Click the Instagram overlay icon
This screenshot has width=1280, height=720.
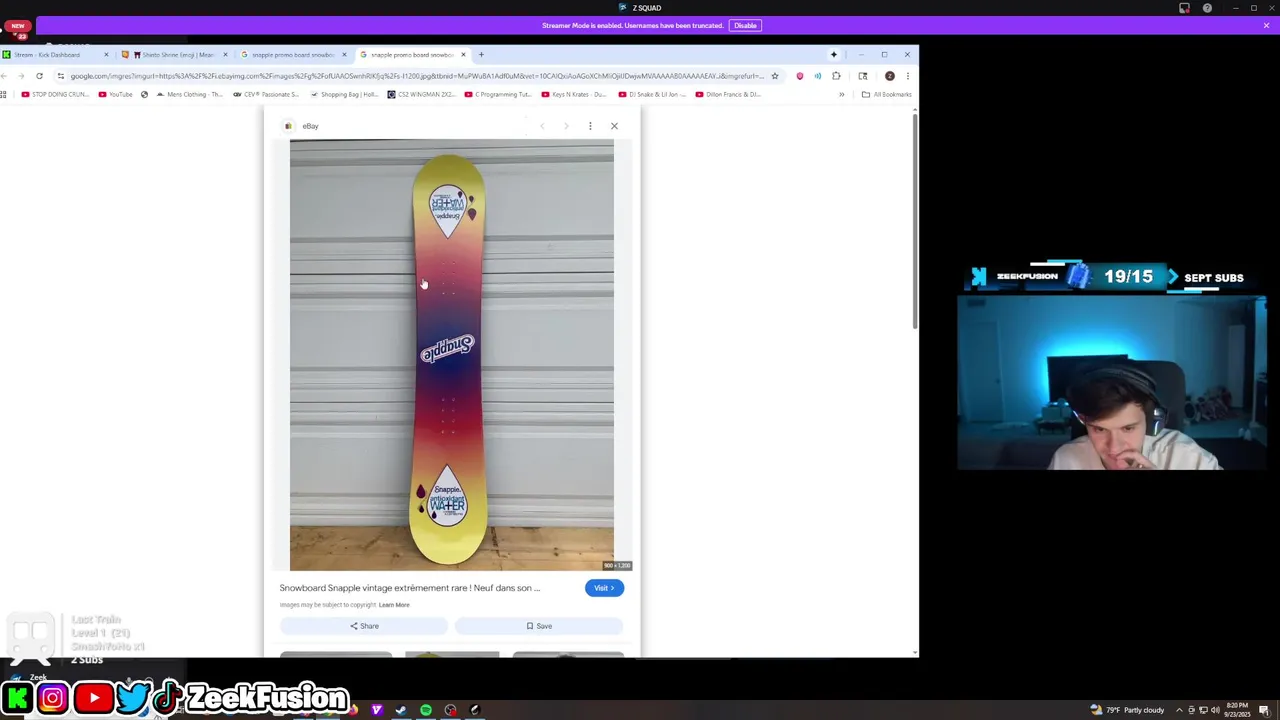pyautogui.click(x=53, y=697)
